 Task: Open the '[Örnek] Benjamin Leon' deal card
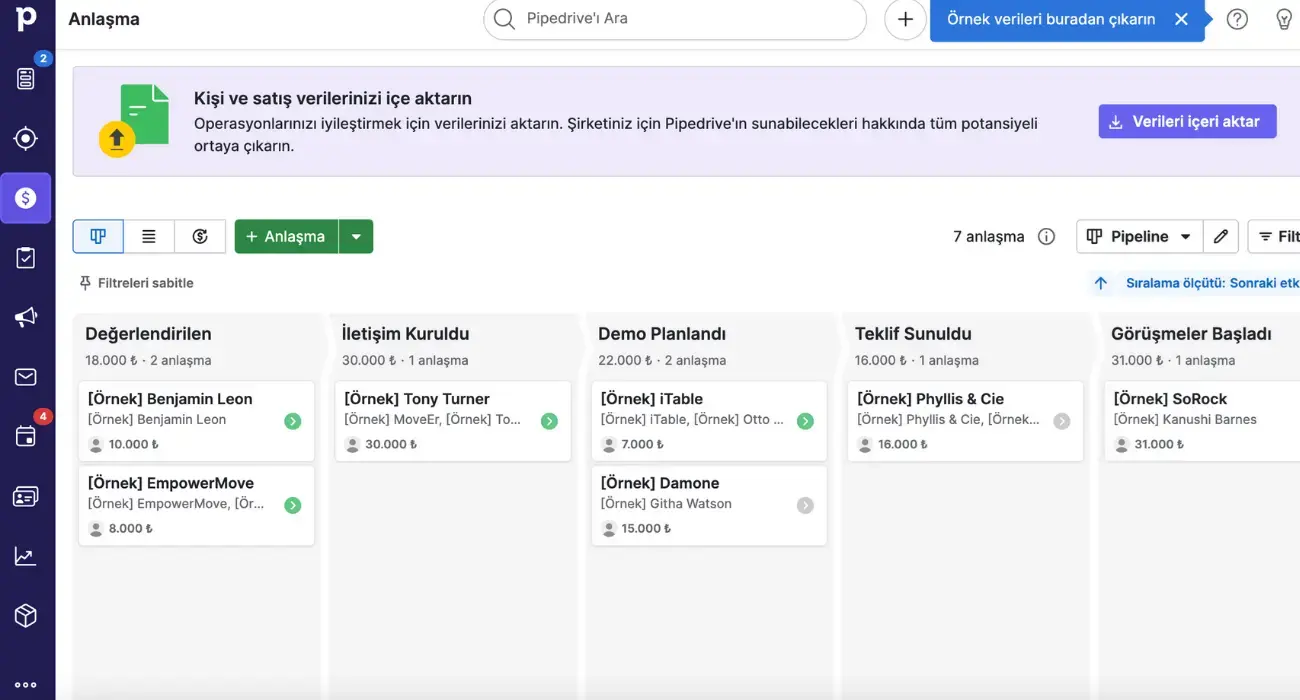tap(196, 421)
